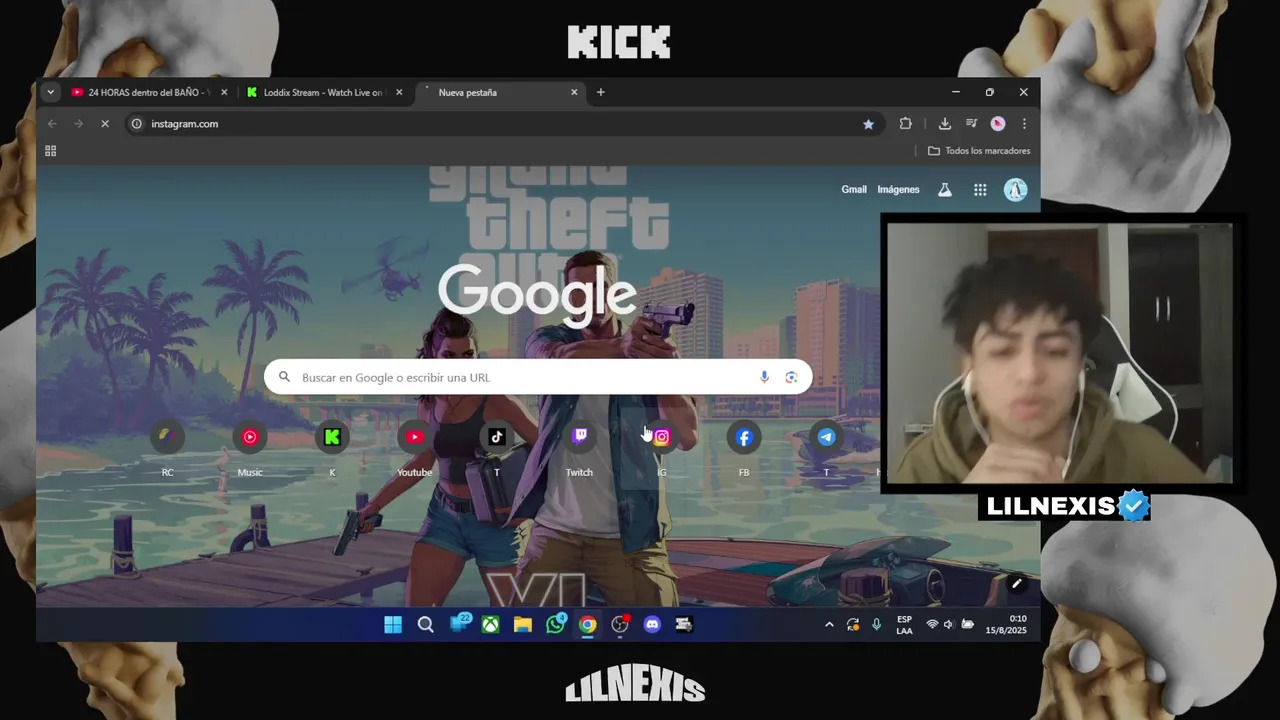Open Chrome three-dot menu
Viewport: 1280px width, 720px height.
(1024, 124)
